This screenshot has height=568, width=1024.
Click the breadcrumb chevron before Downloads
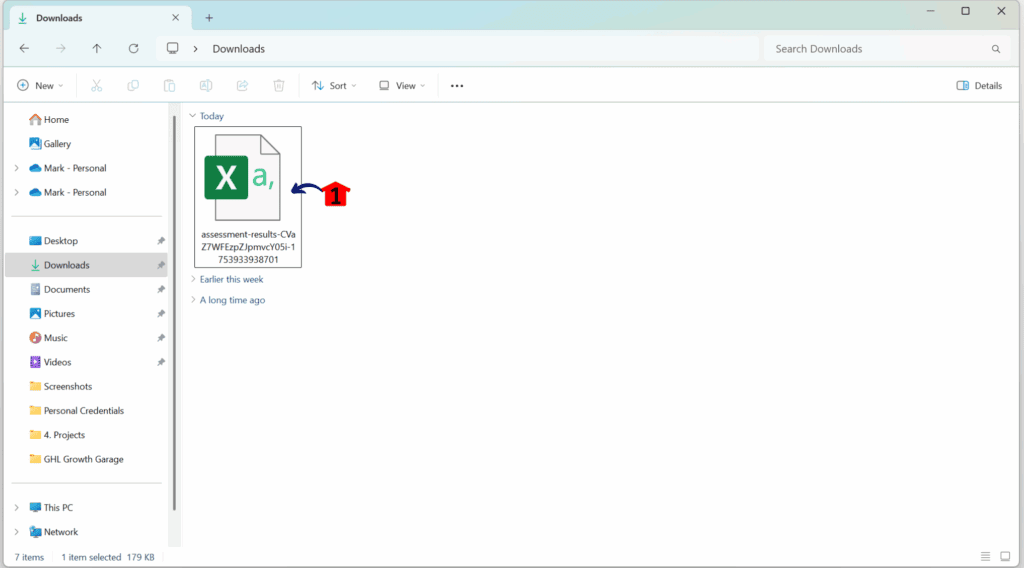pos(195,49)
